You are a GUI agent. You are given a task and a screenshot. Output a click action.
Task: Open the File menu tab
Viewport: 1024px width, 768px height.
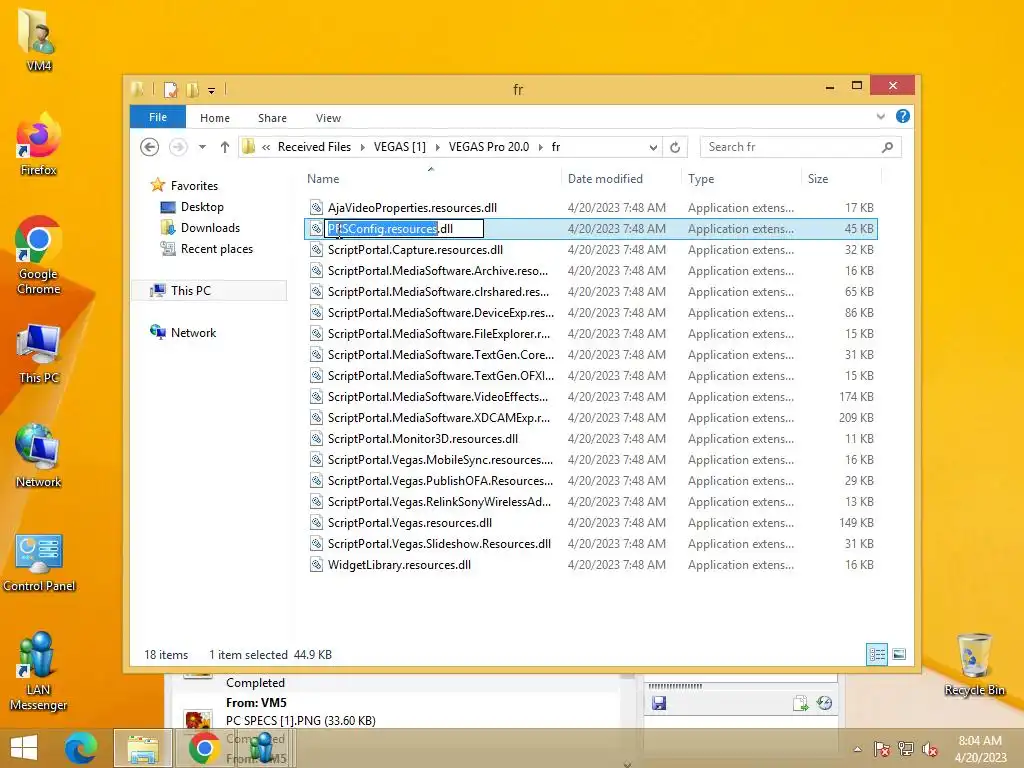click(x=158, y=117)
